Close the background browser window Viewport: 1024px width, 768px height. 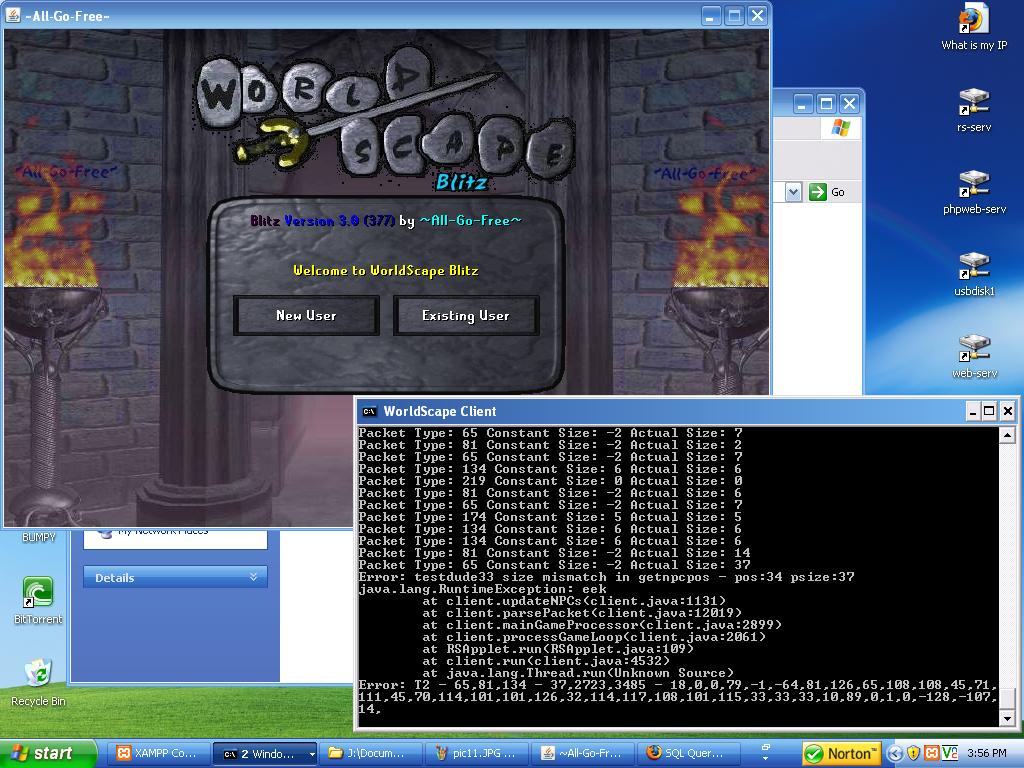[x=849, y=103]
